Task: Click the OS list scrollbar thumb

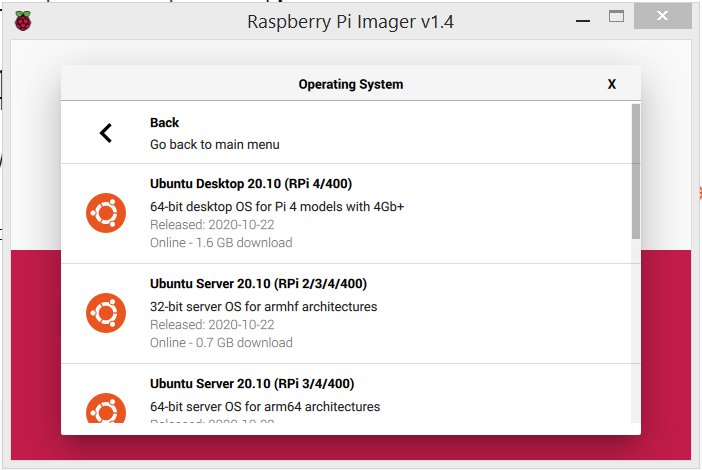Action: (636, 171)
